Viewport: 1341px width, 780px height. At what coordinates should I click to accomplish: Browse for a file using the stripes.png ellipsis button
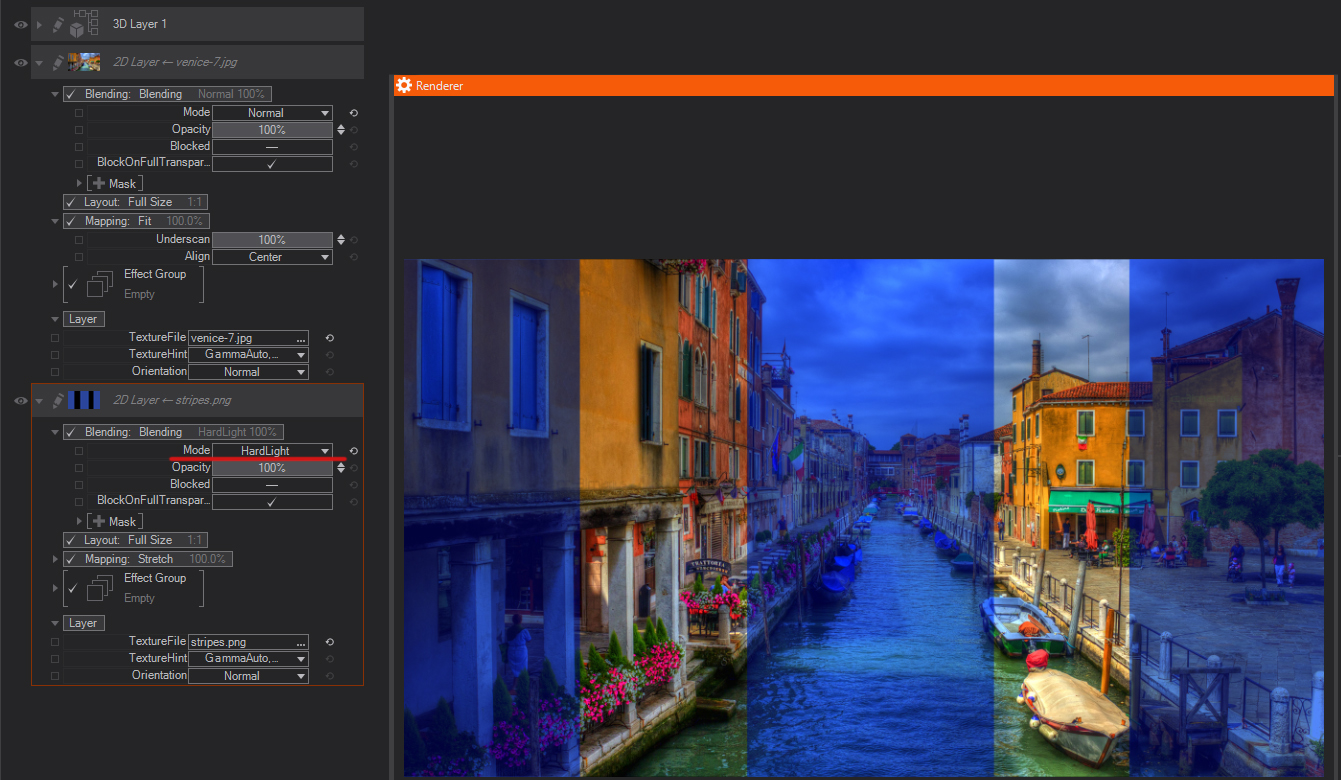(300, 642)
